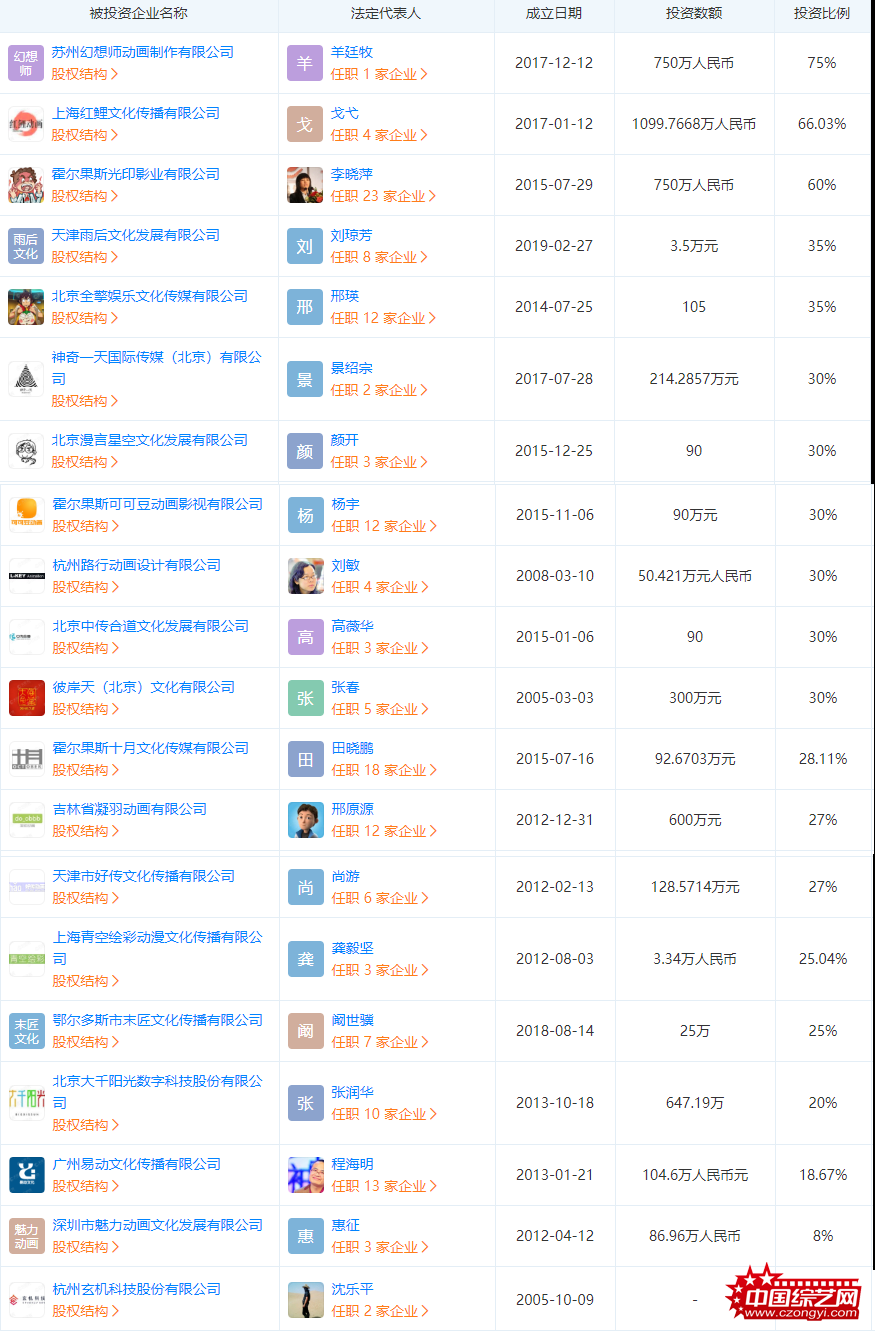875x1332 pixels.
Task: Open legal representative 颜开's profile link
Action: click(345, 440)
